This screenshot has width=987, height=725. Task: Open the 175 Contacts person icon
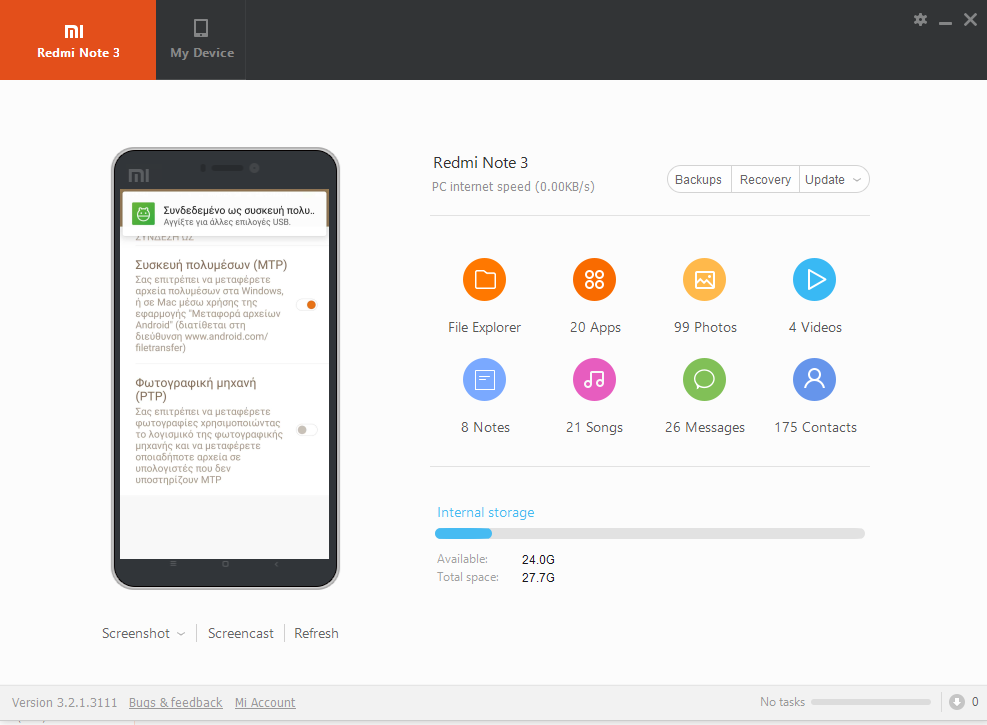click(815, 379)
